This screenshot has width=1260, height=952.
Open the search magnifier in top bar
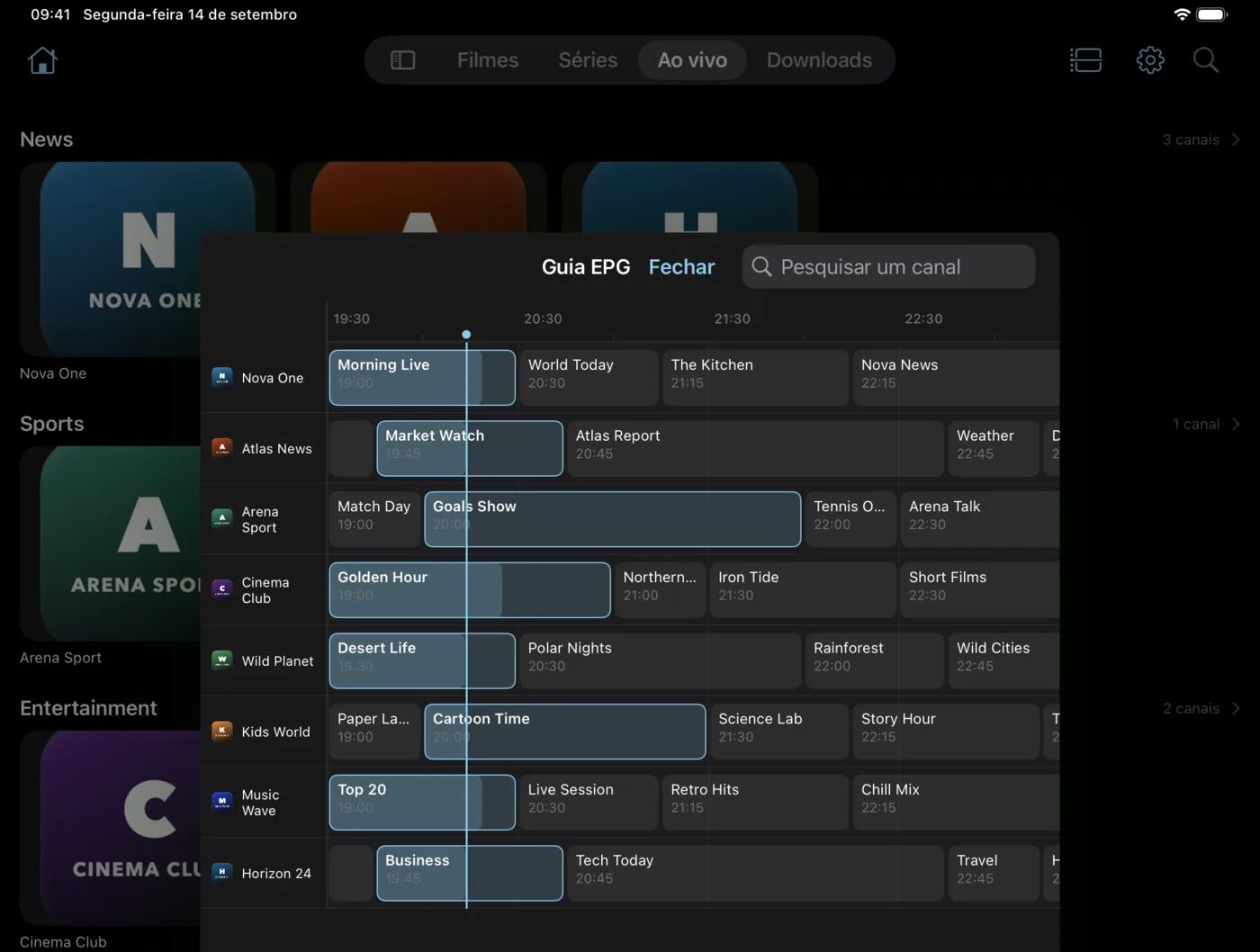[x=1206, y=60]
